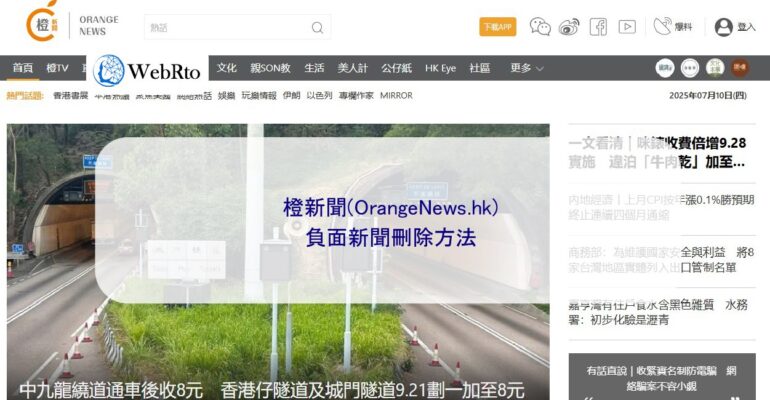Open article 嘉亨灣食水含黑色雜質
Screen dimensions: 770x400
pos(658,312)
